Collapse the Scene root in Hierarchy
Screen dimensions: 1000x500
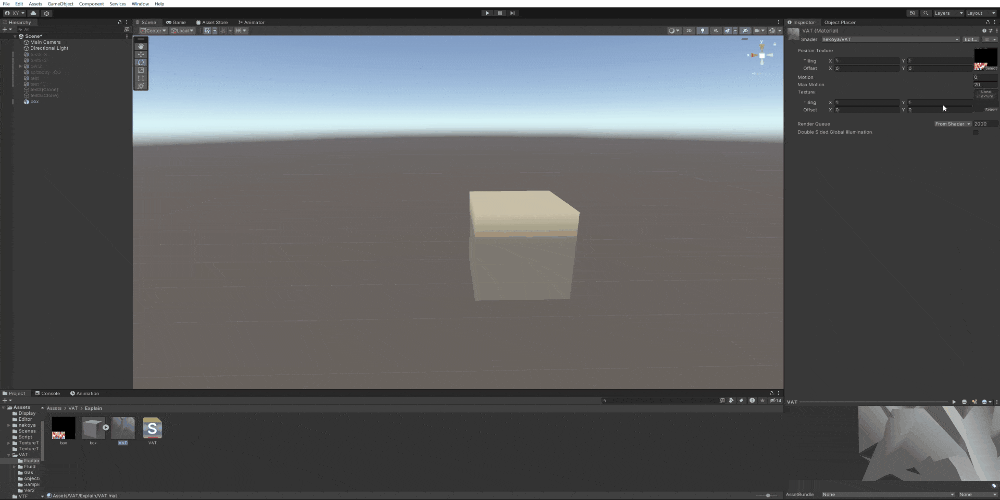click(x=15, y=36)
